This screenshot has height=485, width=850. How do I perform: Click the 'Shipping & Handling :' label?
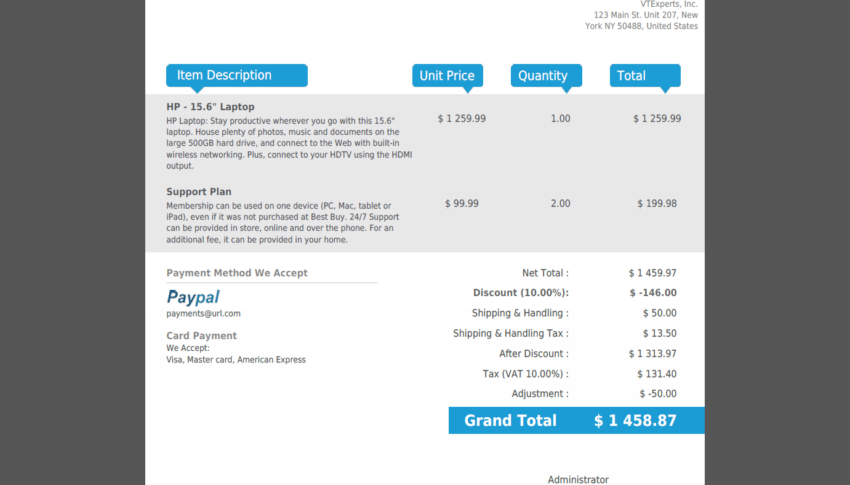pos(520,313)
